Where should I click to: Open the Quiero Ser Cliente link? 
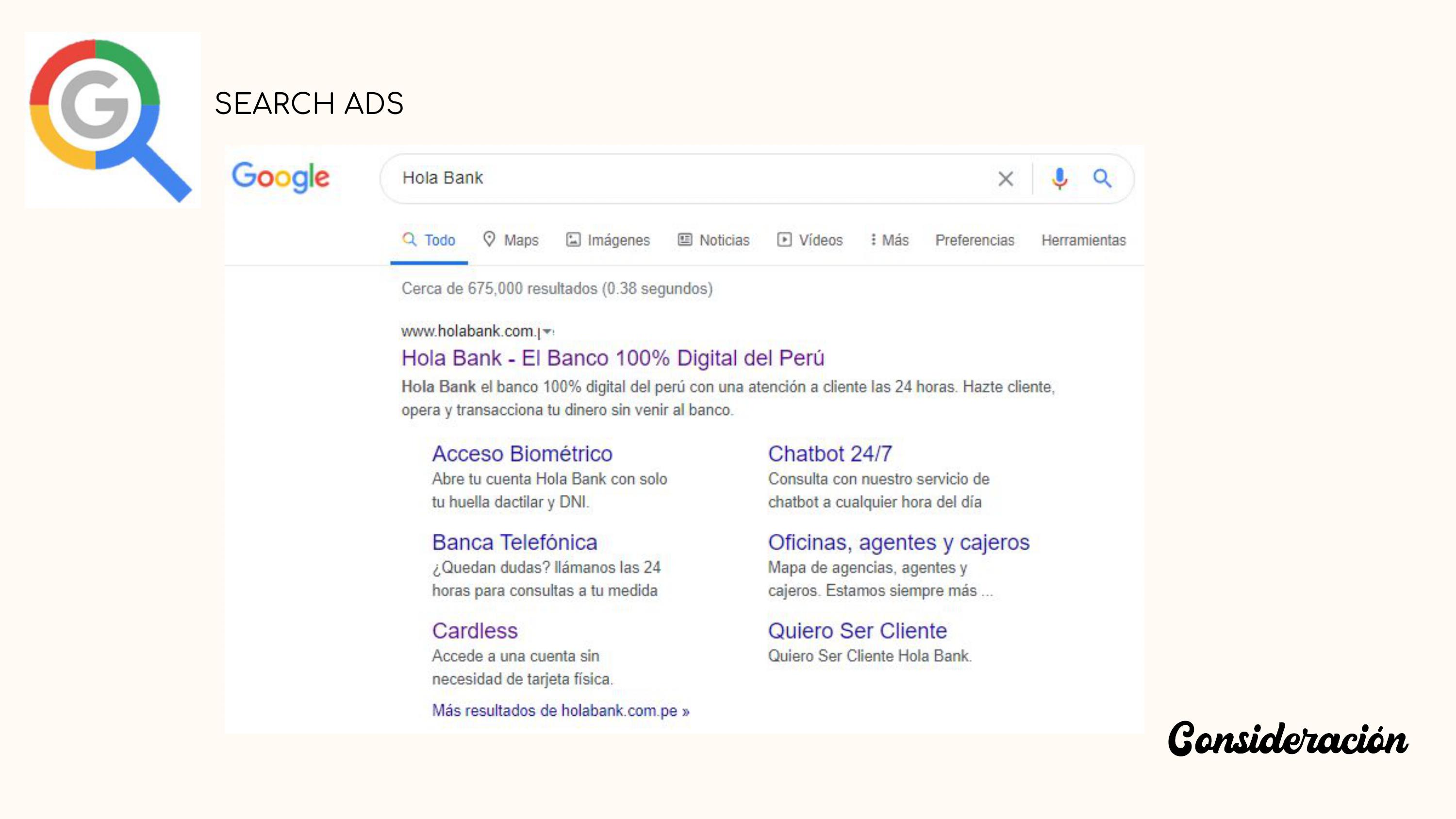(857, 631)
